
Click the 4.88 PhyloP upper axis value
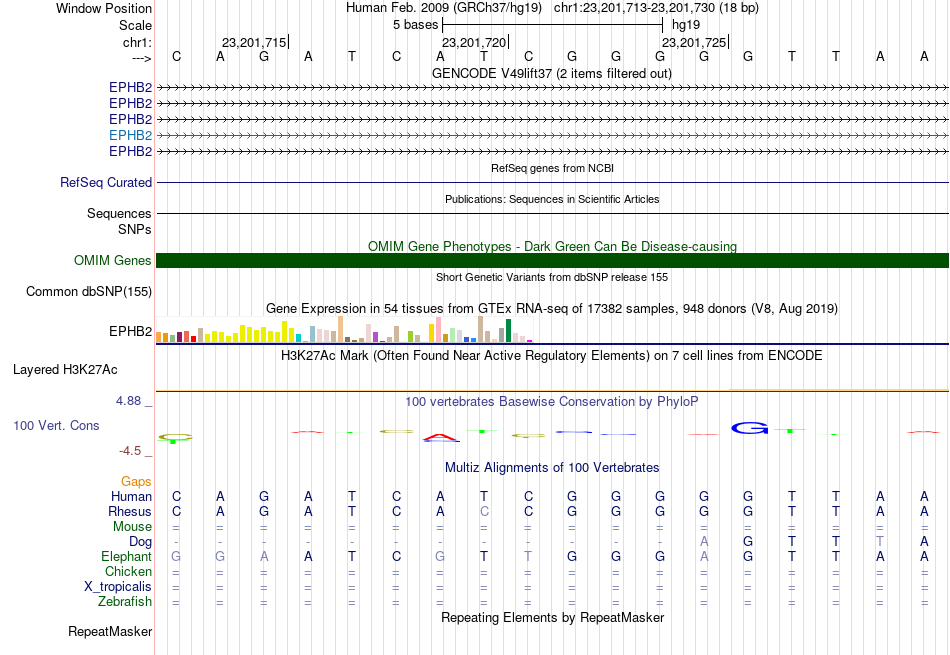click(128, 401)
